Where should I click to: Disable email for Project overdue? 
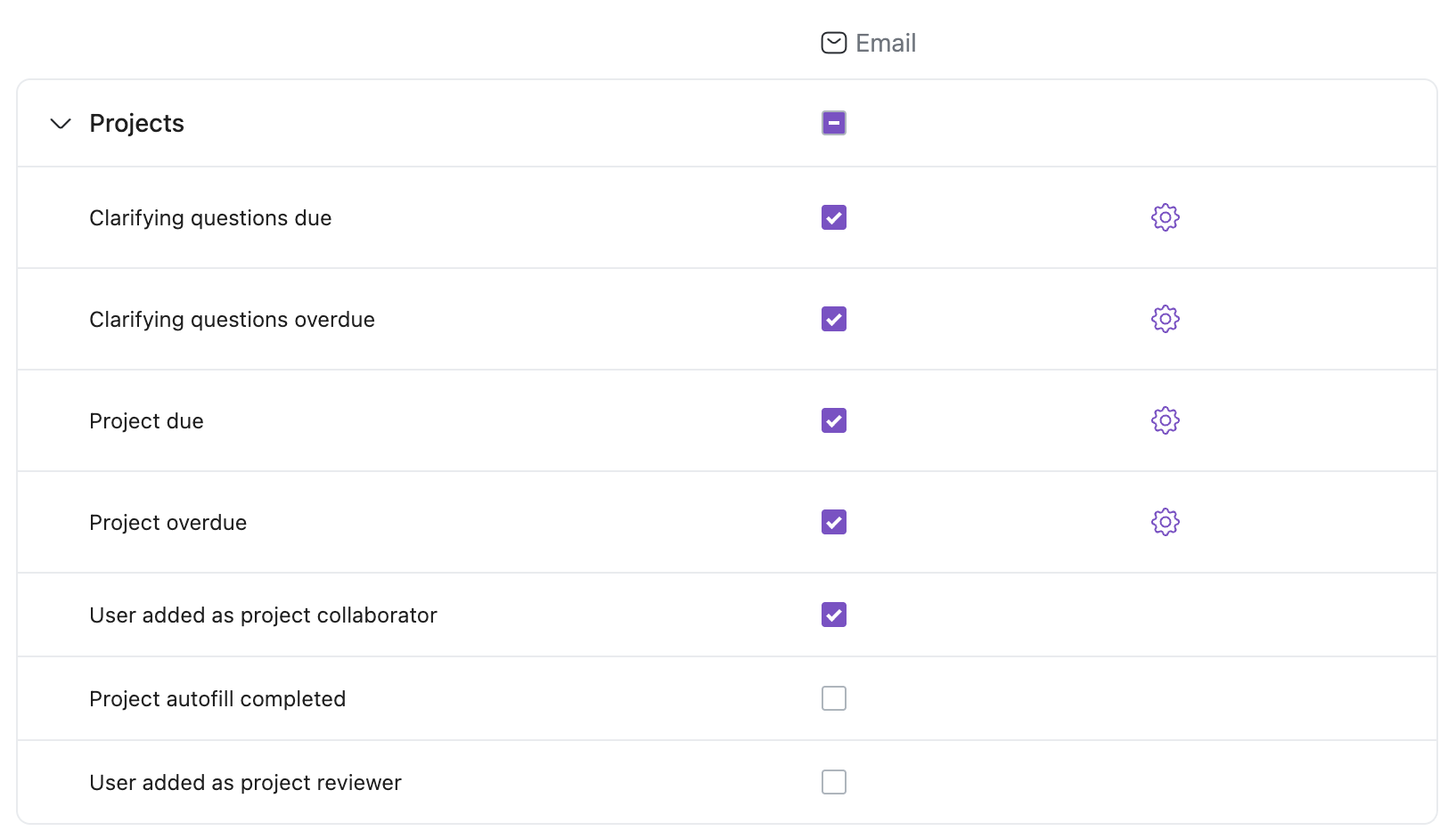click(x=833, y=522)
